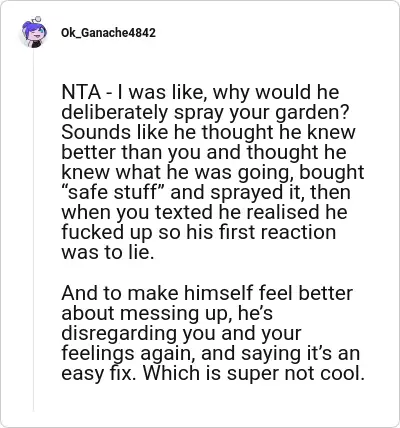Click the line "And to make himself feel better"
400x428 pixels.
[x=207, y=293]
